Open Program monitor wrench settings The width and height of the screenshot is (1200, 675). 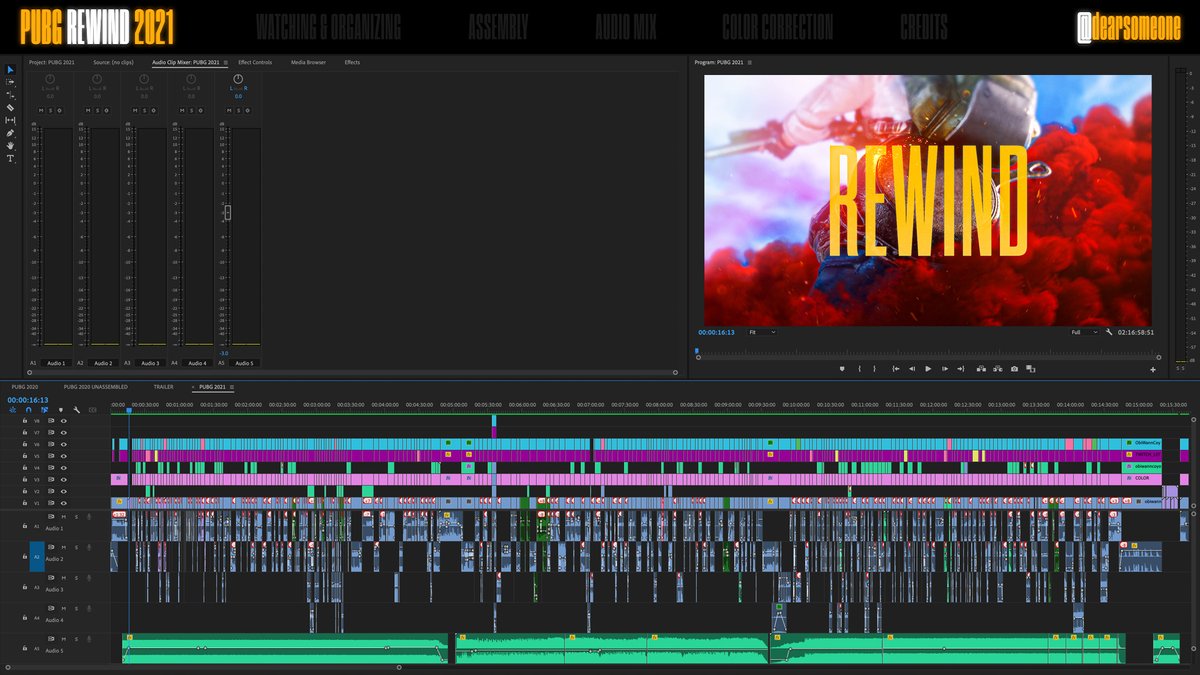(x=1109, y=332)
